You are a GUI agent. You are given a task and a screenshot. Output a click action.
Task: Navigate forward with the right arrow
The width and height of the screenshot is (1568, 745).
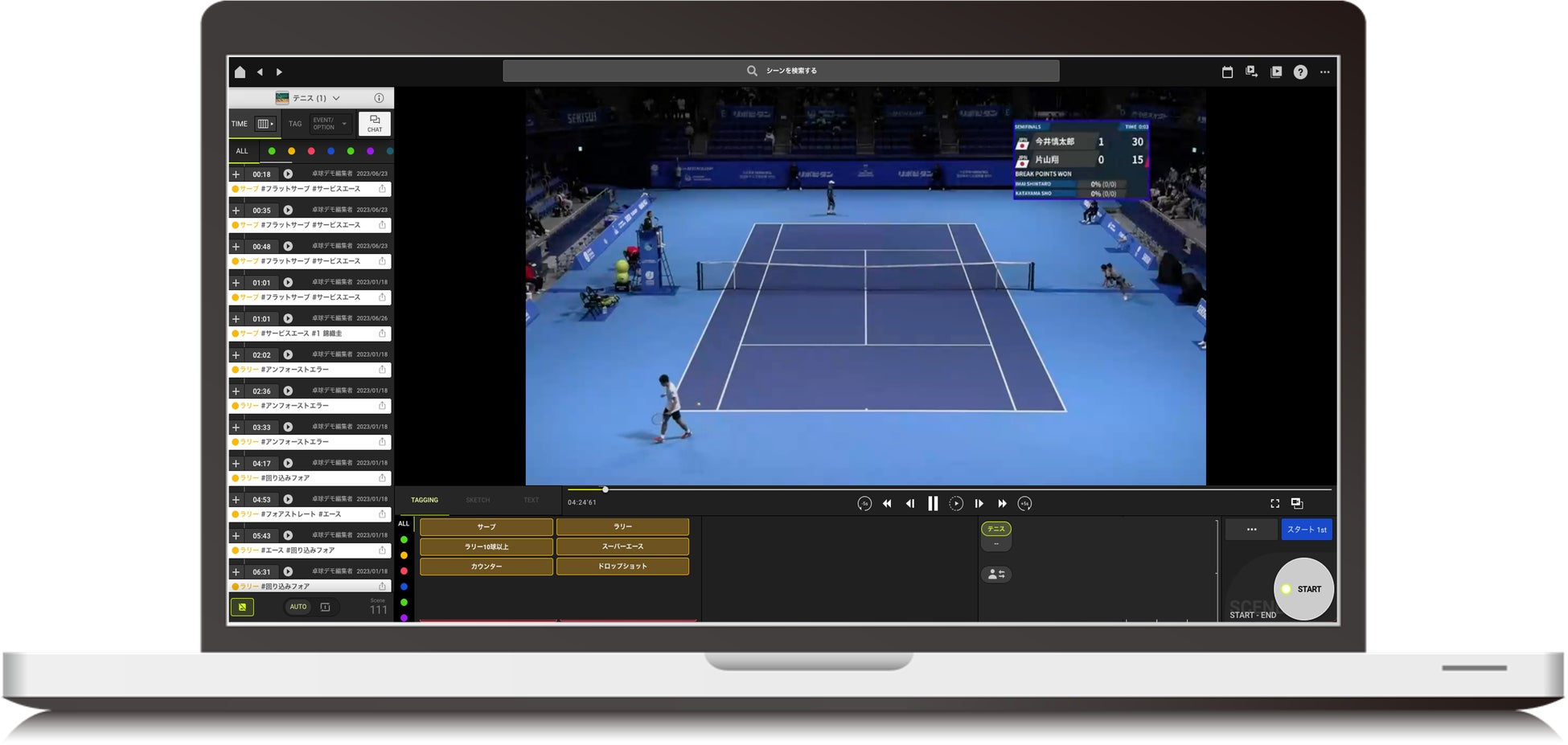point(279,72)
